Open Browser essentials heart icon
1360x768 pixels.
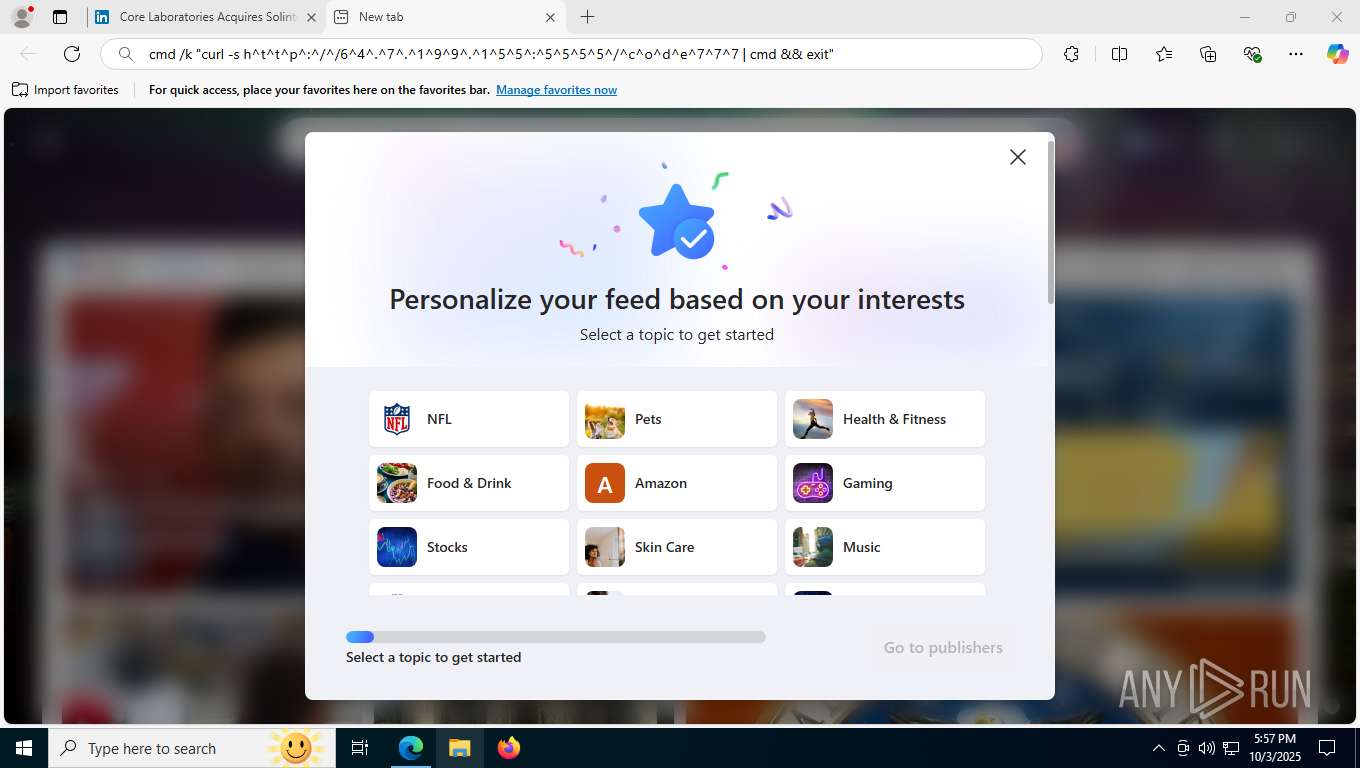coord(1252,54)
